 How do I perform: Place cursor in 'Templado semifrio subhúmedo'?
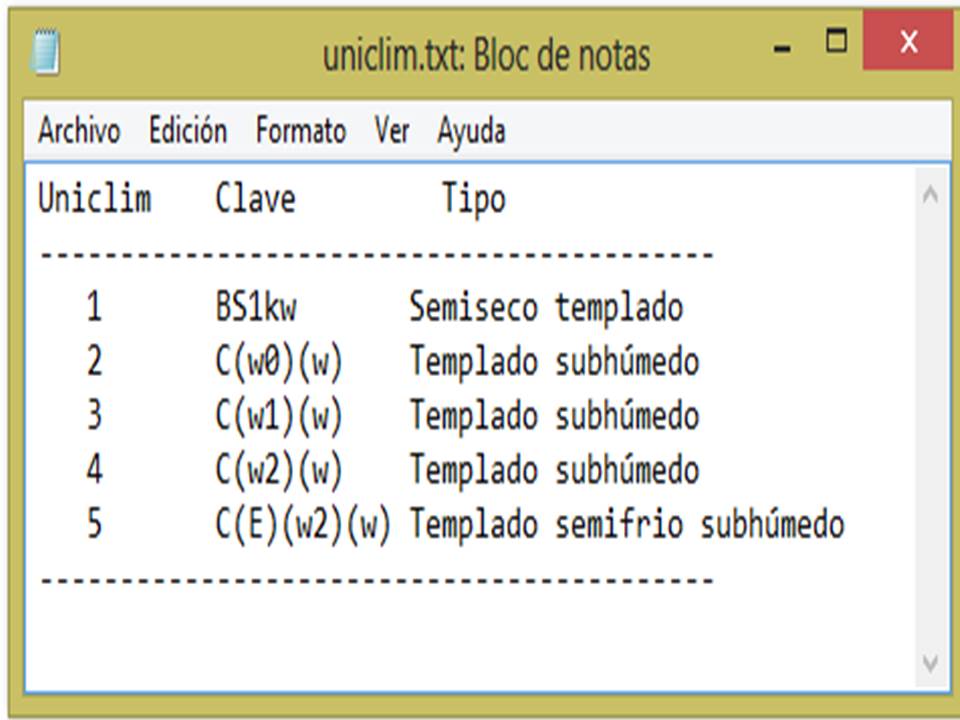pos(626,524)
